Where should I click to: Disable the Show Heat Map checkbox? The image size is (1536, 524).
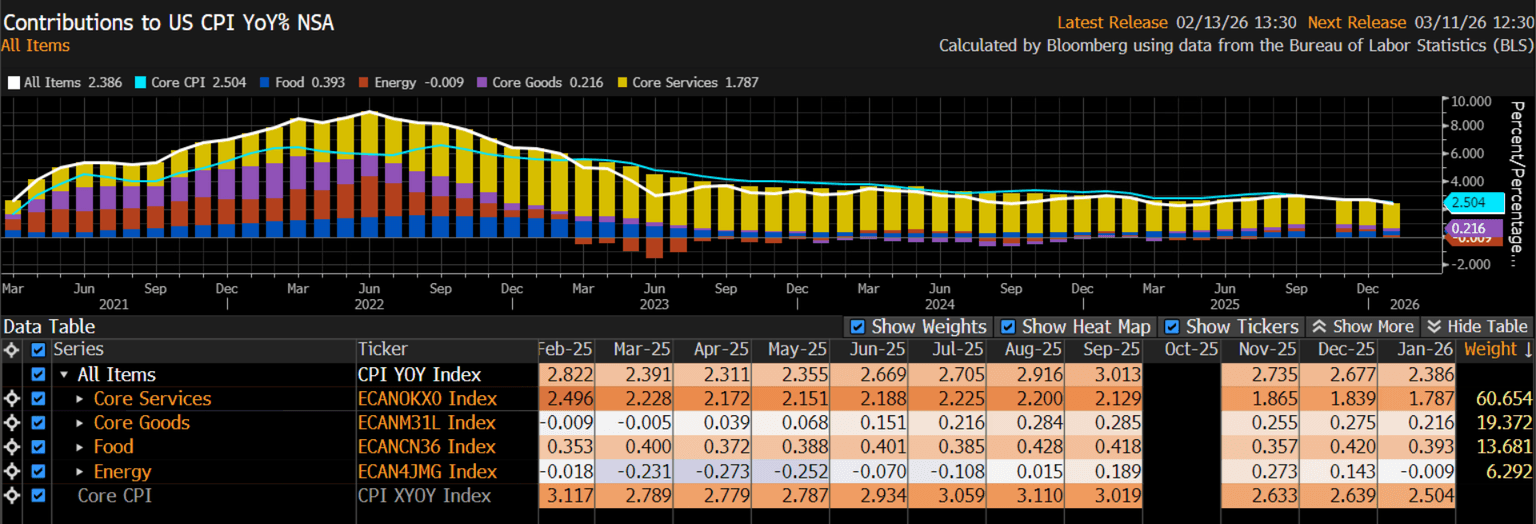click(x=1008, y=327)
